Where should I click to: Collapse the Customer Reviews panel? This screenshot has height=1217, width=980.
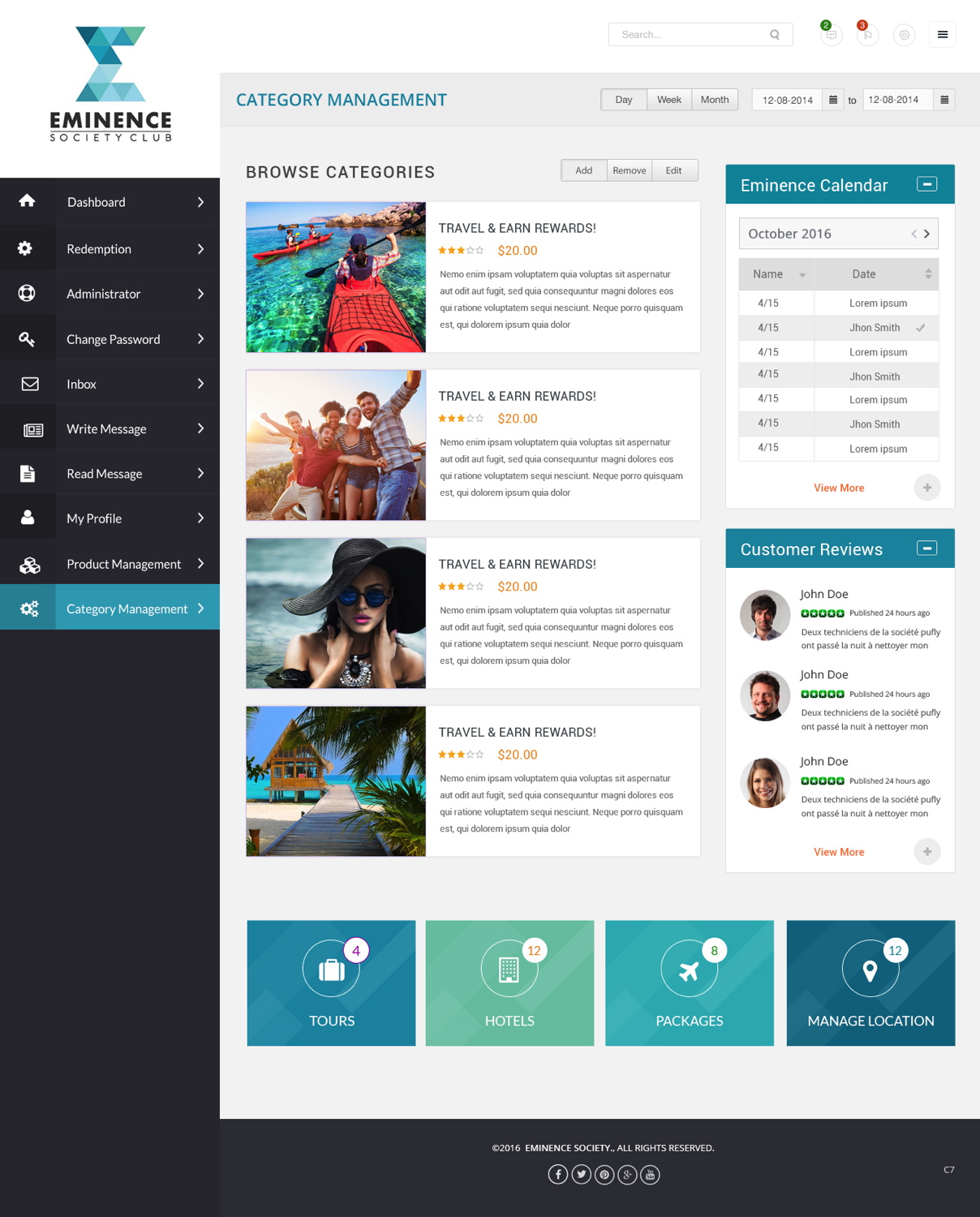(926, 548)
